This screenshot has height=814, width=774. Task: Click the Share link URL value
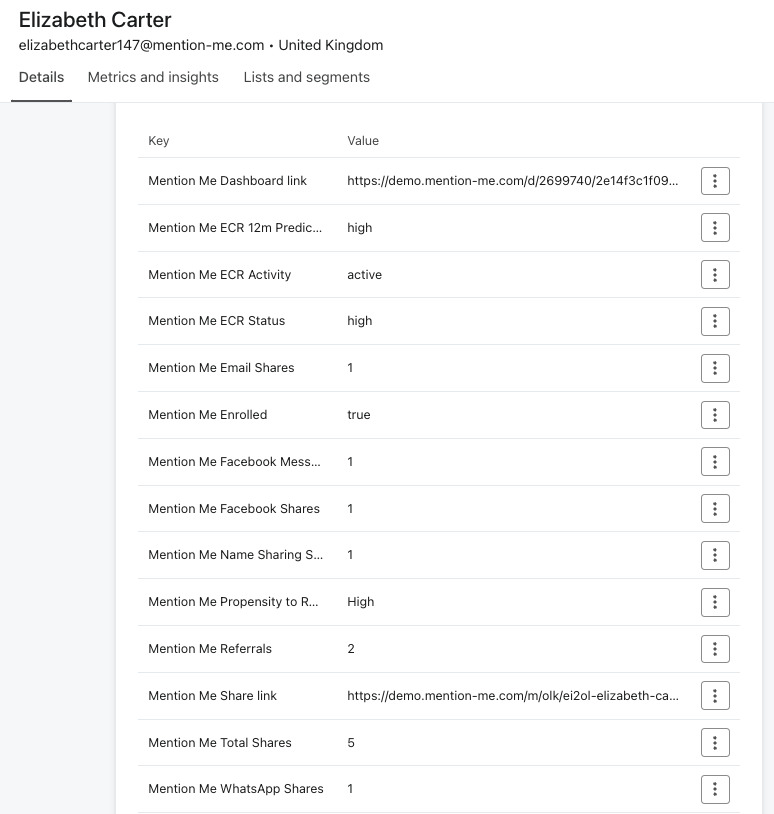[513, 696]
